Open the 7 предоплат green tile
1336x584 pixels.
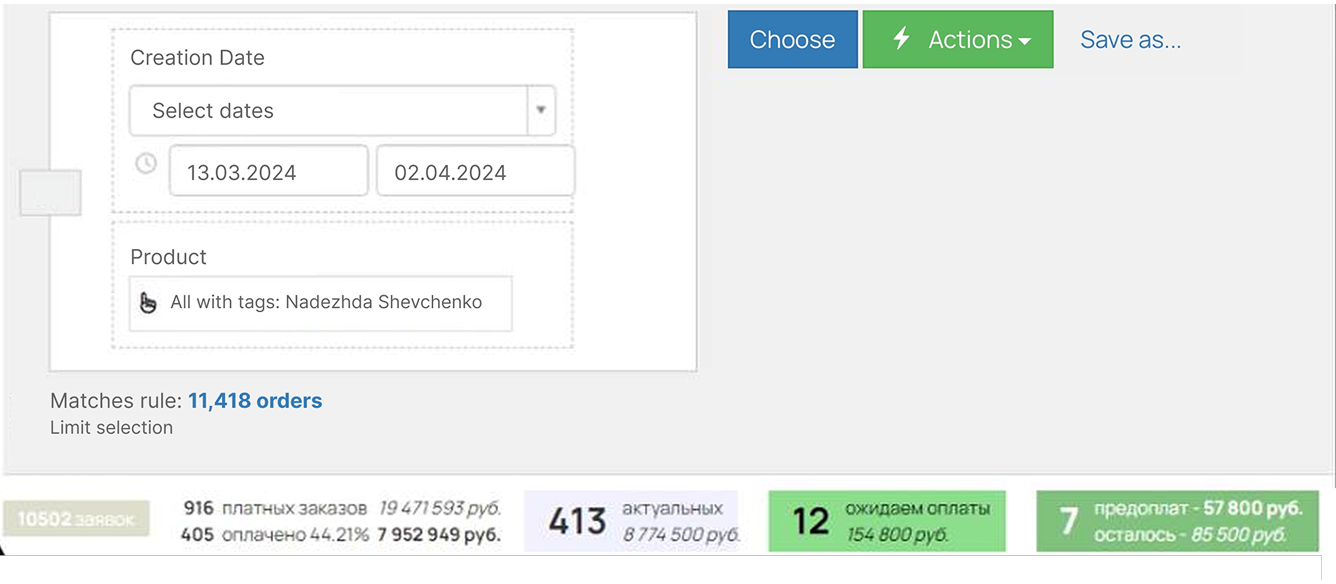[1177, 521]
